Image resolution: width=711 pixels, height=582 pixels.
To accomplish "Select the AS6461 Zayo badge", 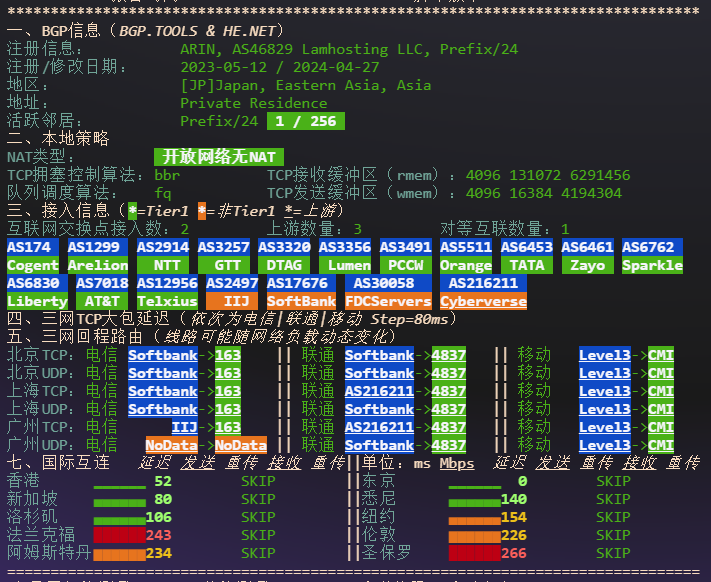I will click(x=588, y=256).
